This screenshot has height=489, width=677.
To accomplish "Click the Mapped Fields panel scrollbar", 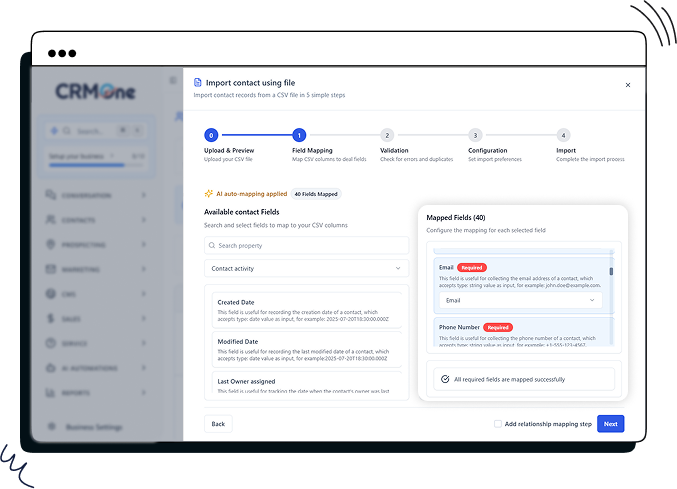I will pos(611,270).
